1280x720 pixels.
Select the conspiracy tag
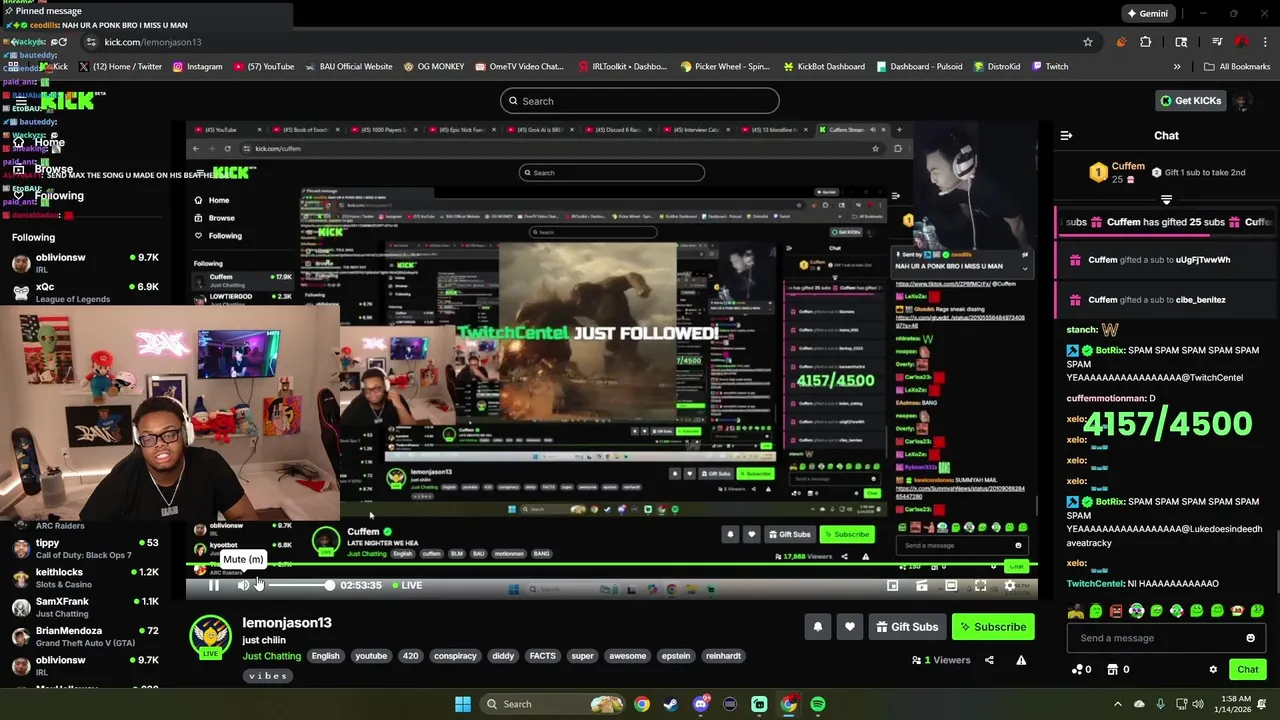[455, 656]
